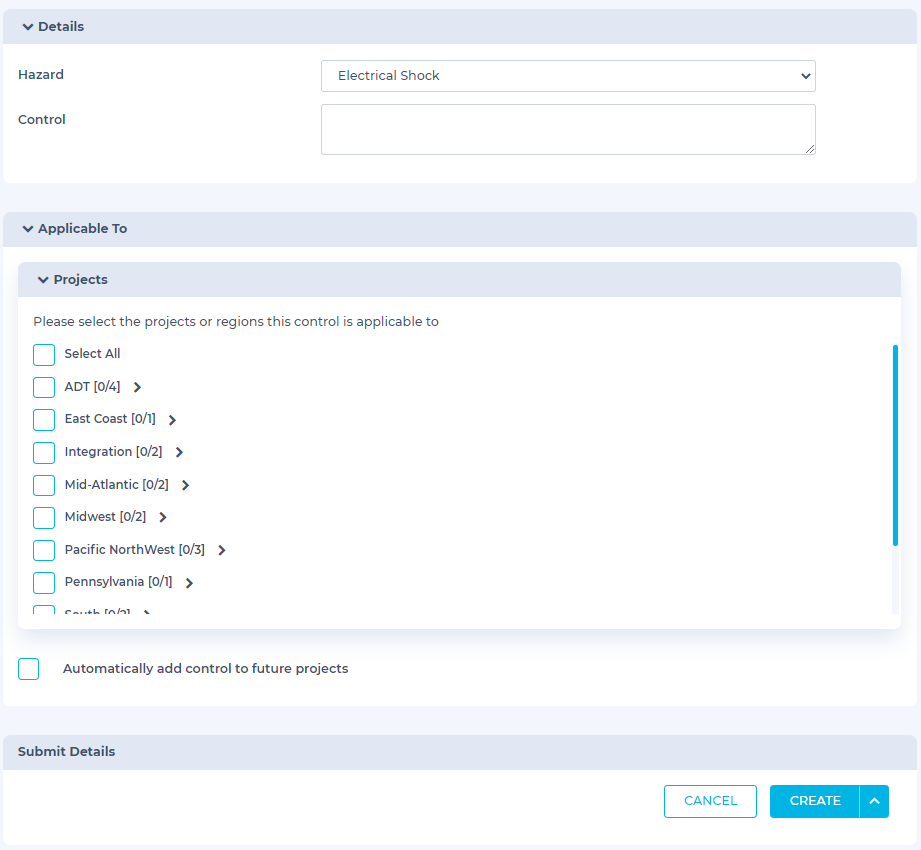The image size is (921, 850).
Task: Expand the Mid-Atlantic region chevron
Action: [185, 485]
